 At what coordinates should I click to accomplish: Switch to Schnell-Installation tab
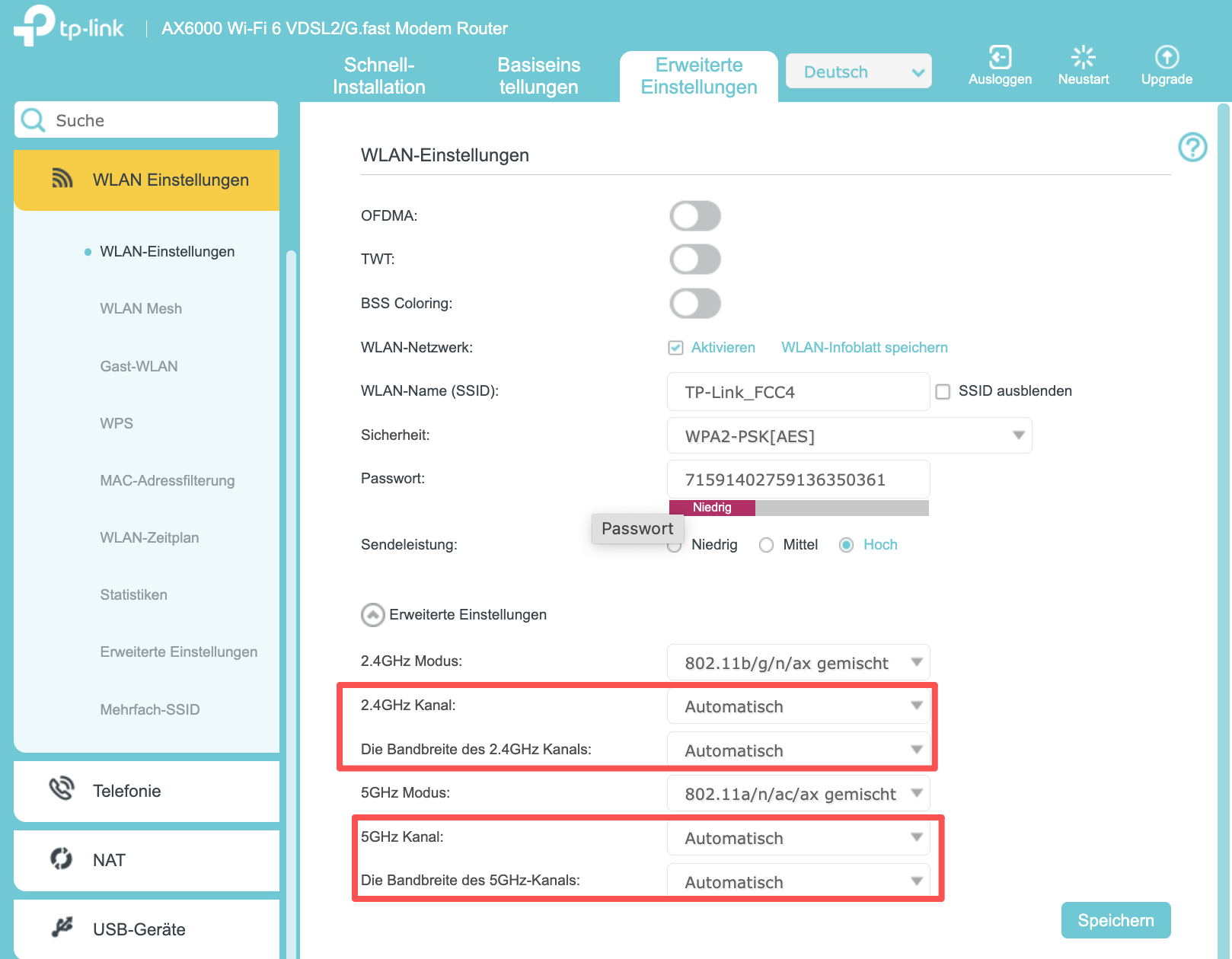(x=379, y=76)
